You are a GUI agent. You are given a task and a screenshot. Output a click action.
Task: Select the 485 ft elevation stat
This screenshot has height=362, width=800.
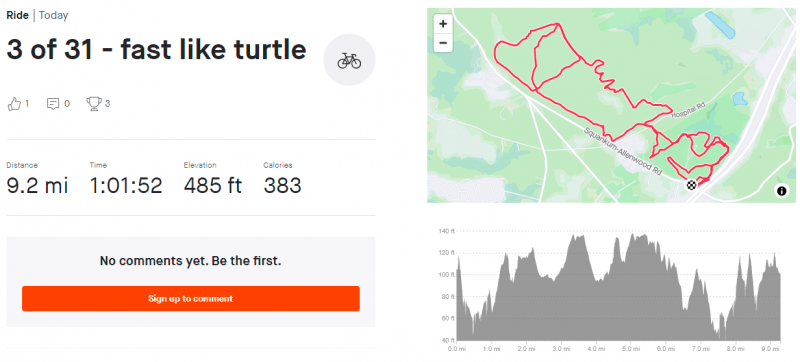click(x=213, y=186)
